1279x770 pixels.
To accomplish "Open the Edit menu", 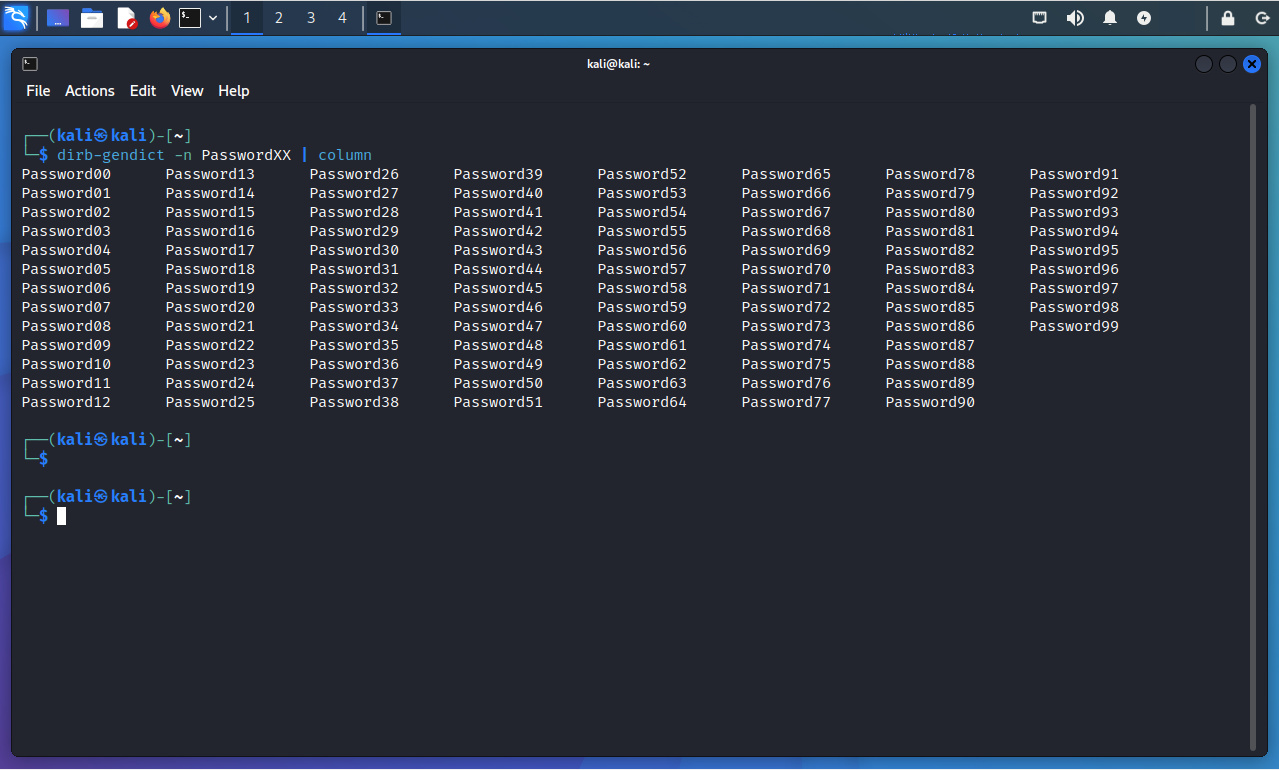I will [143, 91].
